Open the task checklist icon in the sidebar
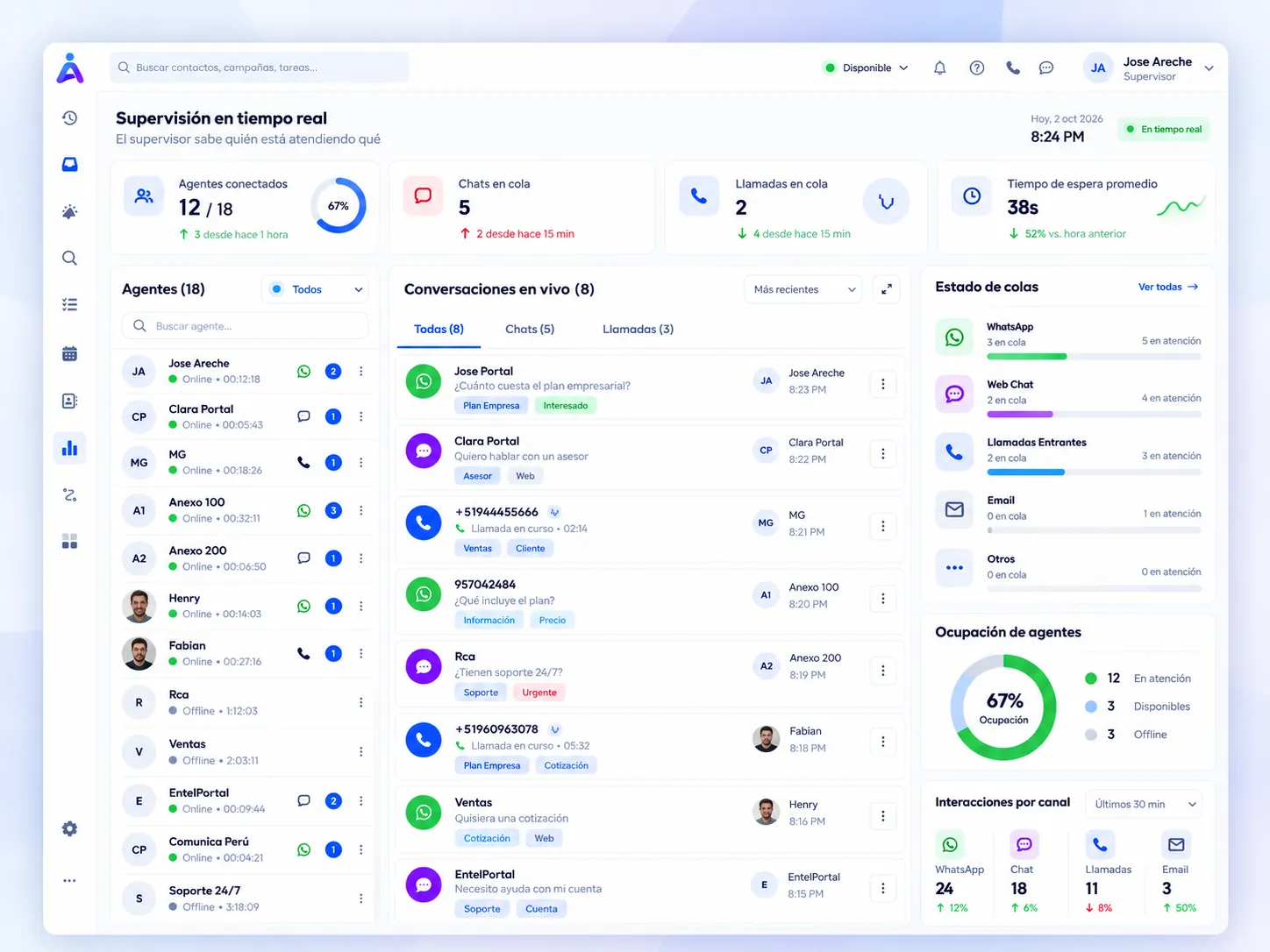This screenshot has height=952, width=1270. tap(70, 305)
